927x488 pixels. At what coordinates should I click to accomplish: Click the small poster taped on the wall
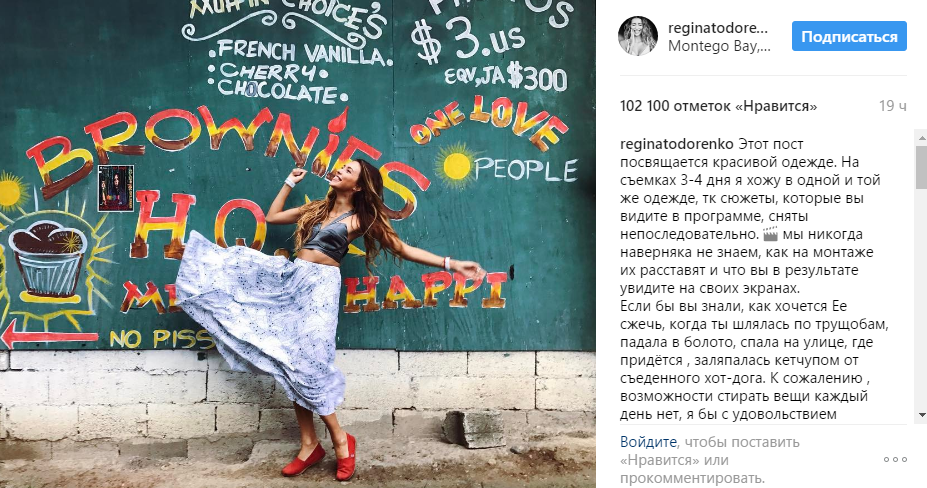pyautogui.click(x=115, y=188)
